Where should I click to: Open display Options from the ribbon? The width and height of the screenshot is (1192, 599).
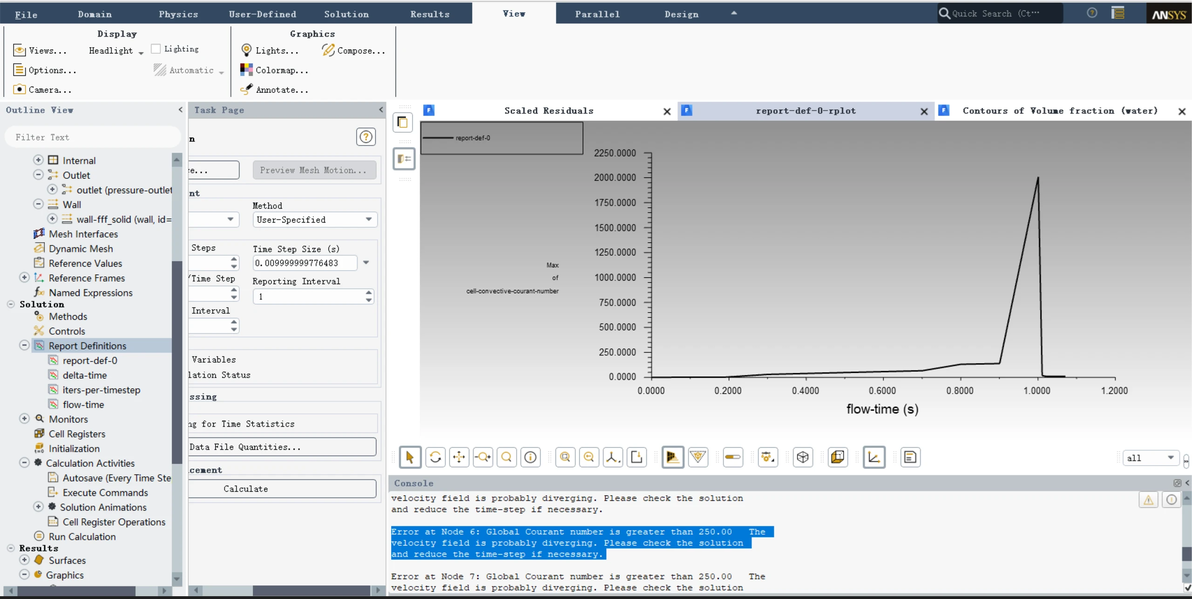click(x=45, y=70)
